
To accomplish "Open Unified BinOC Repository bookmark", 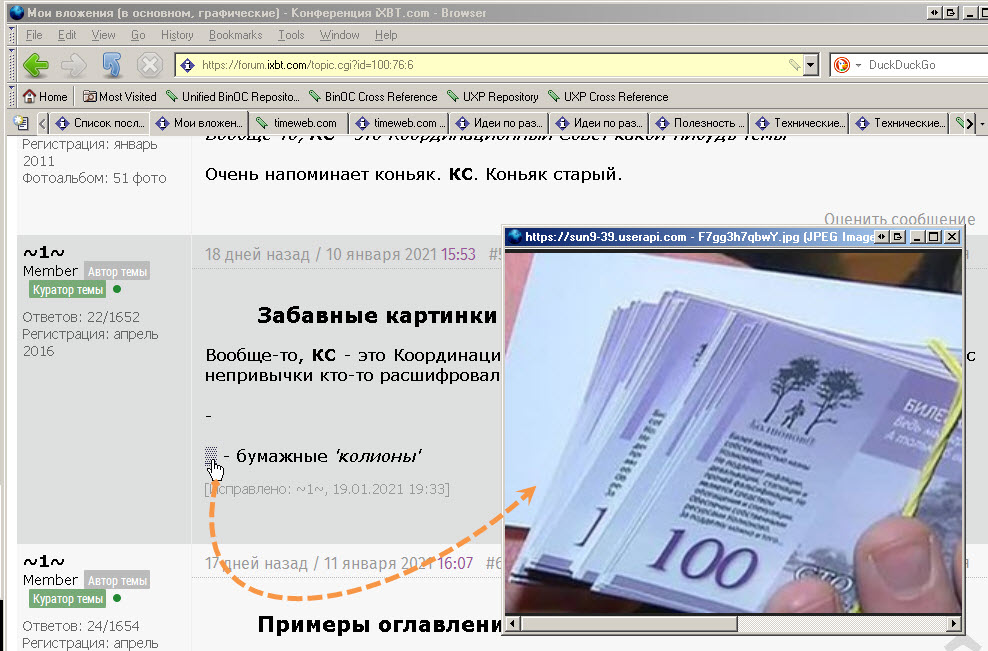I will click(233, 96).
